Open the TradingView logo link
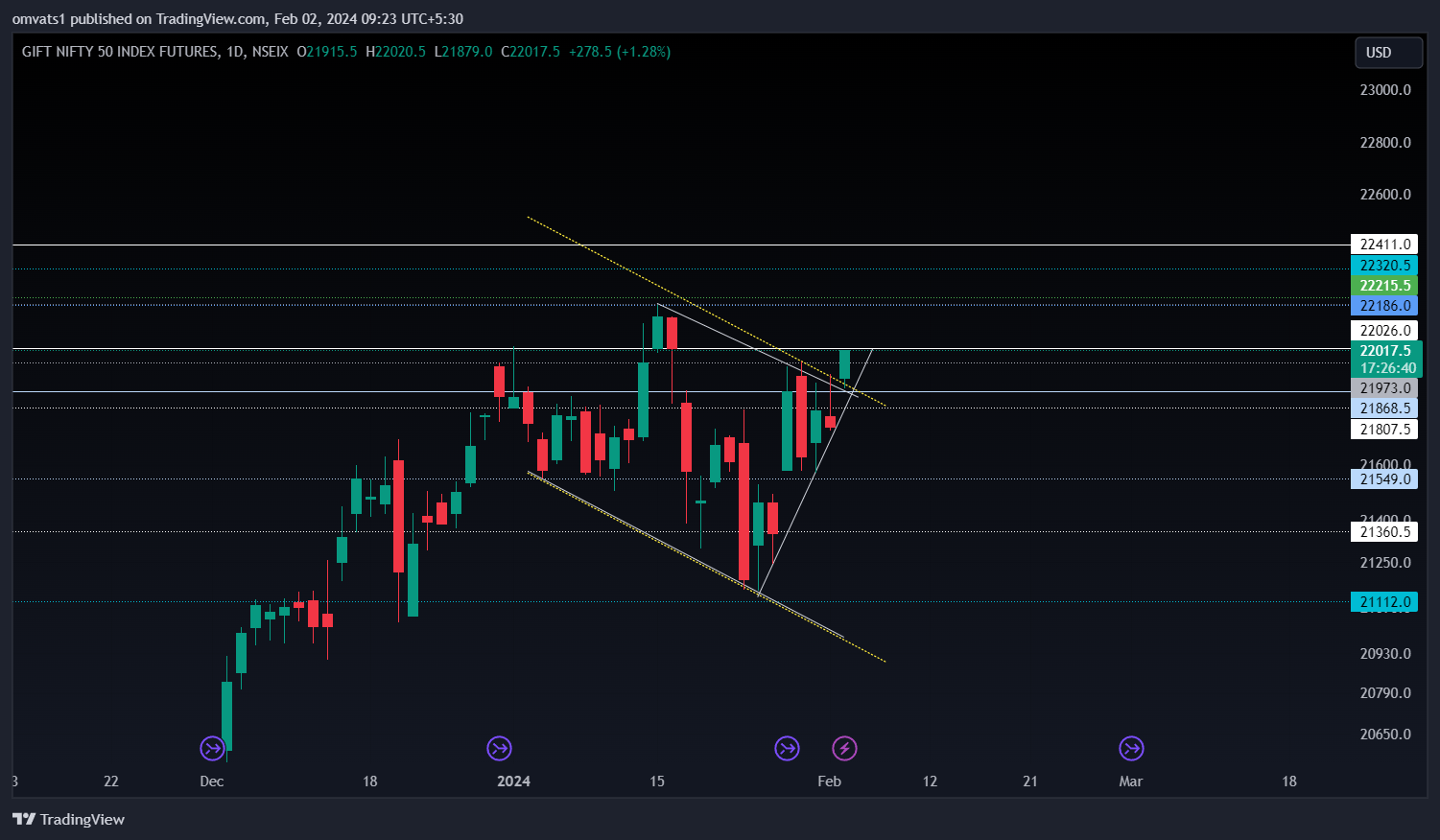This screenshot has width=1440, height=840. pos(68,819)
